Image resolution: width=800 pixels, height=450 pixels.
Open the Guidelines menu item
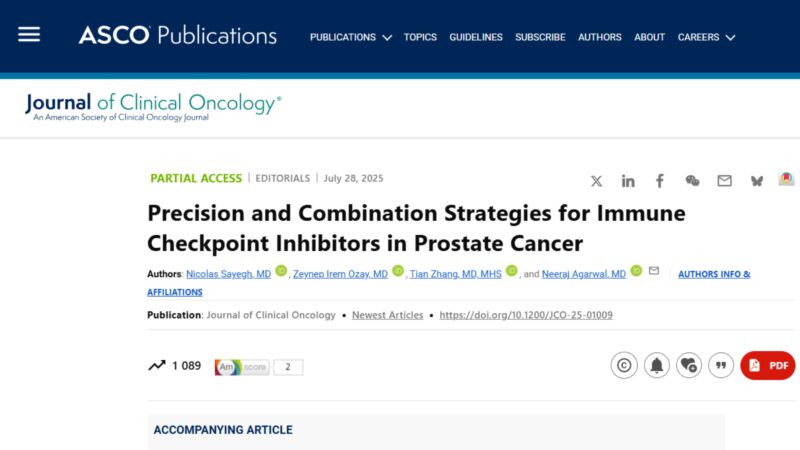476,37
